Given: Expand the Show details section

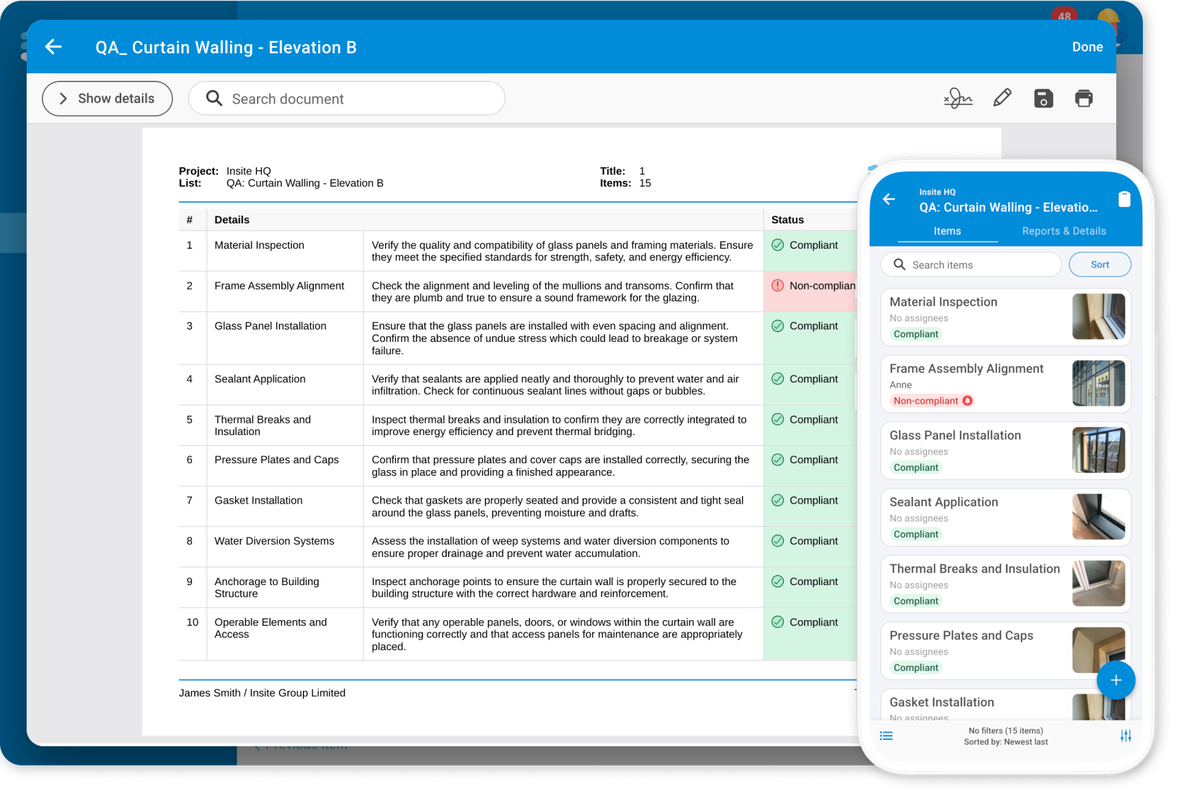Looking at the screenshot, I should [107, 98].
